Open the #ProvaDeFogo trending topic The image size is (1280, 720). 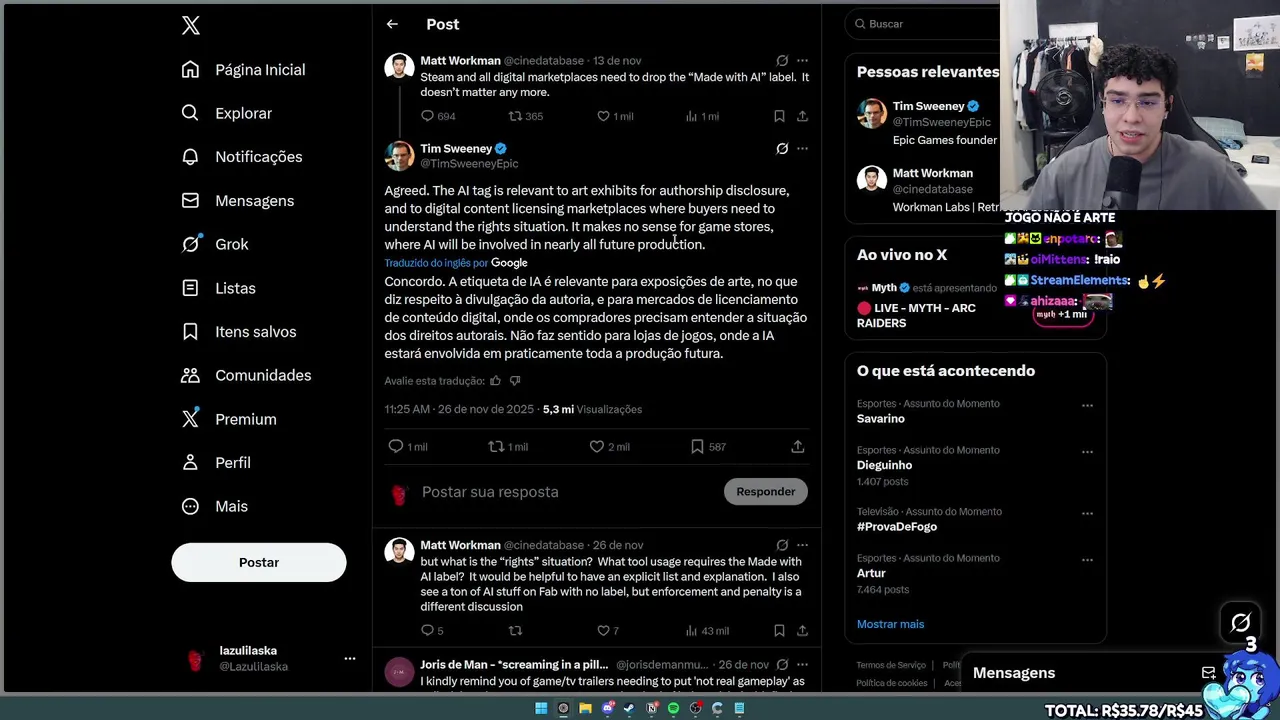pos(897,527)
